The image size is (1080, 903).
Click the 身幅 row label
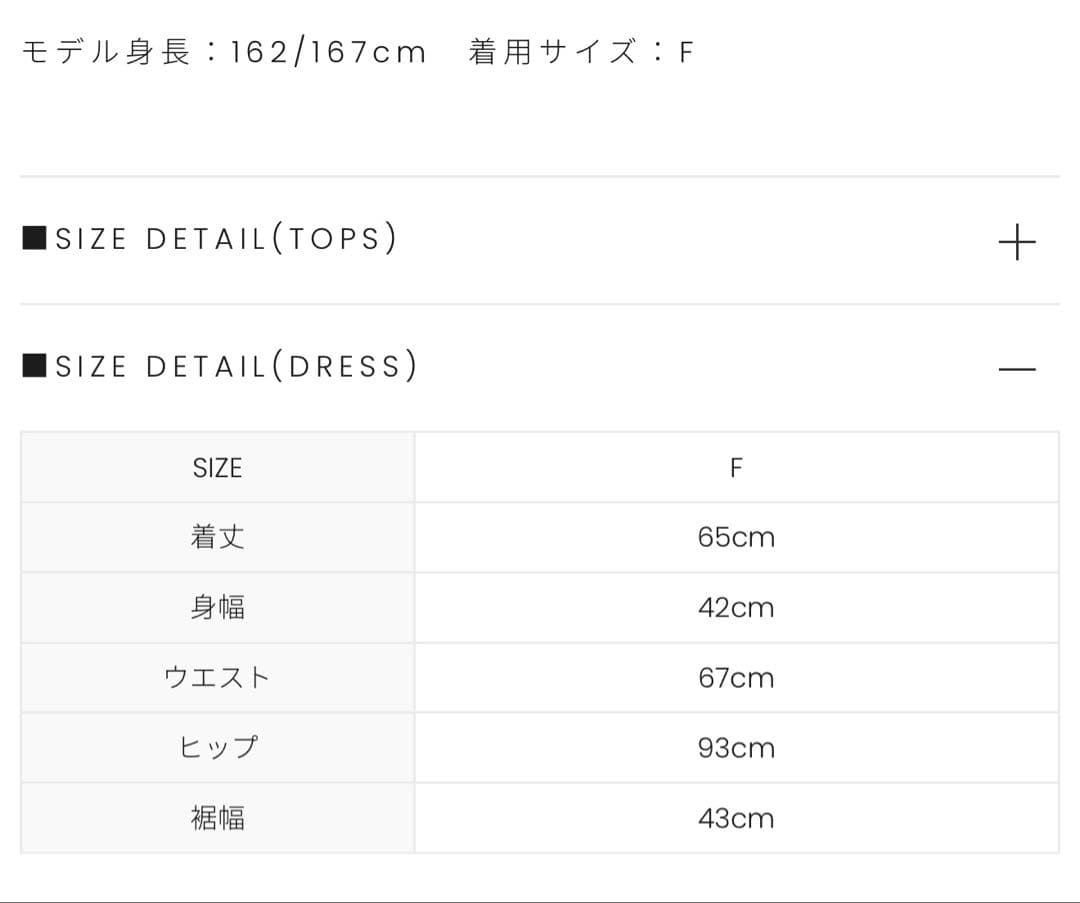tap(217, 608)
